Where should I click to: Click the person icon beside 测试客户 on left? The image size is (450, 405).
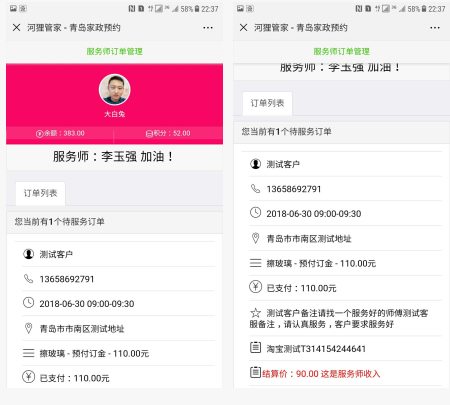click(29, 254)
